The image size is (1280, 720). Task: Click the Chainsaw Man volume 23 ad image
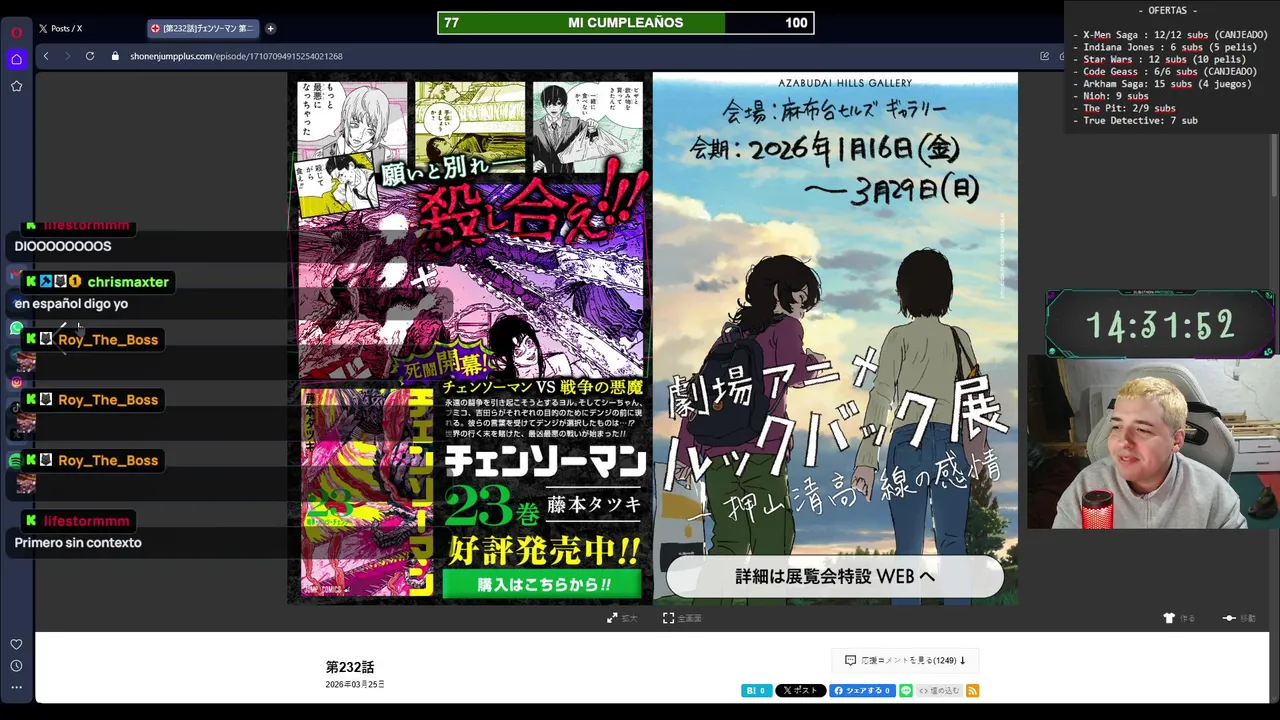[x=470, y=338]
